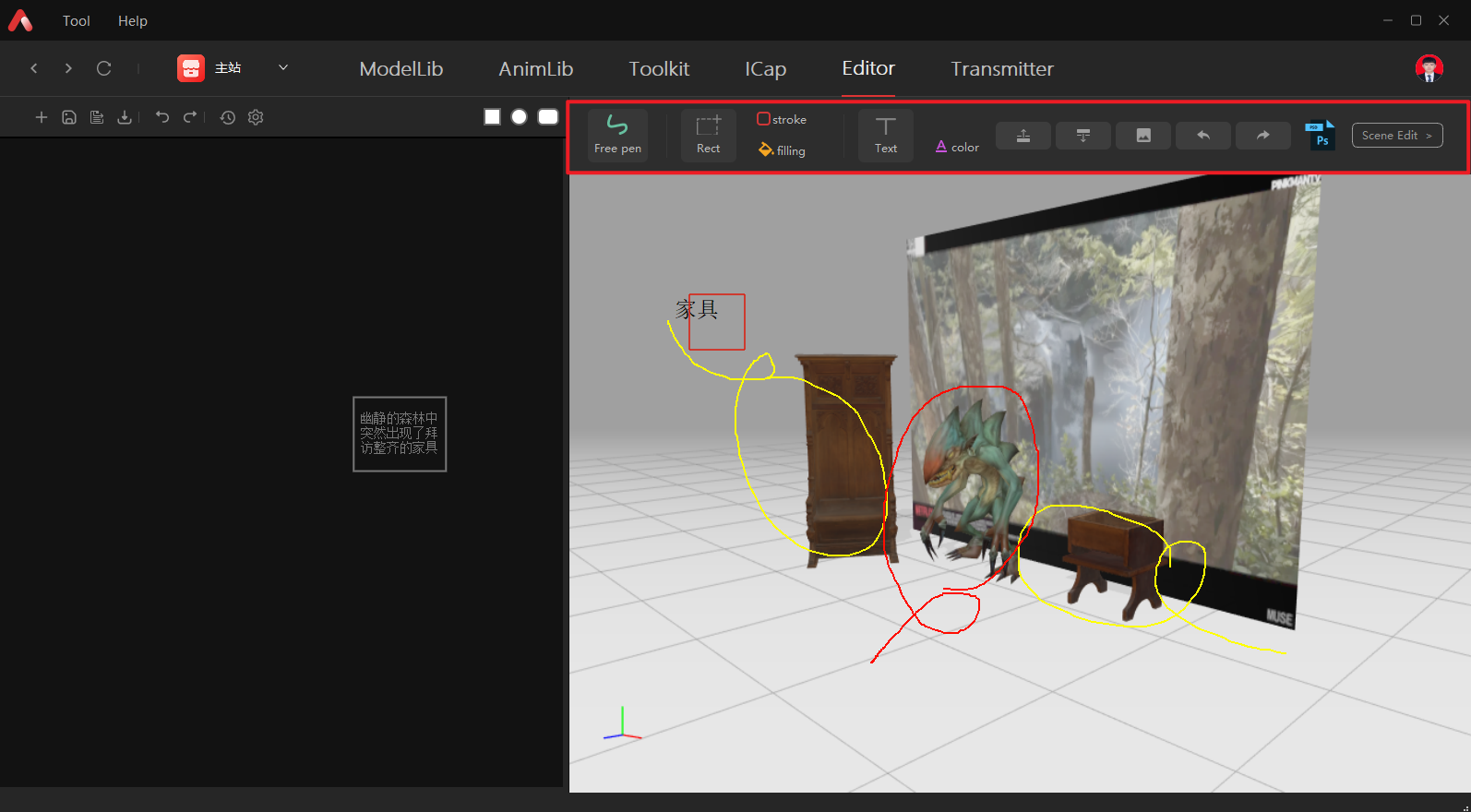Open the settings gear in left toolbar
The image size is (1471, 812).
click(256, 117)
